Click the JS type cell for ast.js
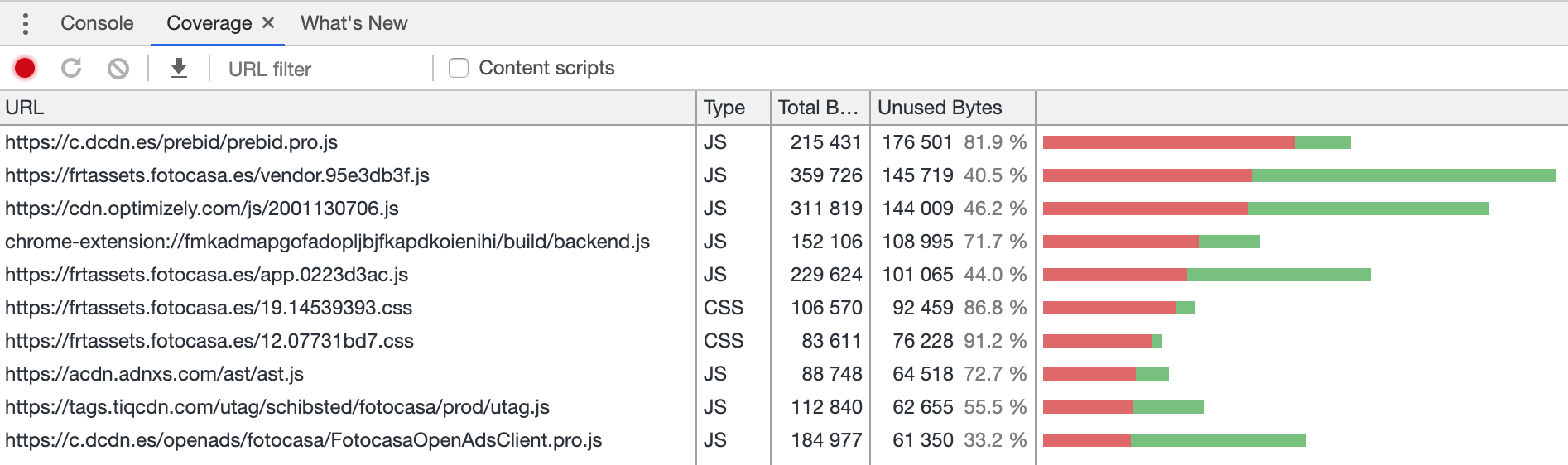The width and height of the screenshot is (1568, 465). pos(715,374)
